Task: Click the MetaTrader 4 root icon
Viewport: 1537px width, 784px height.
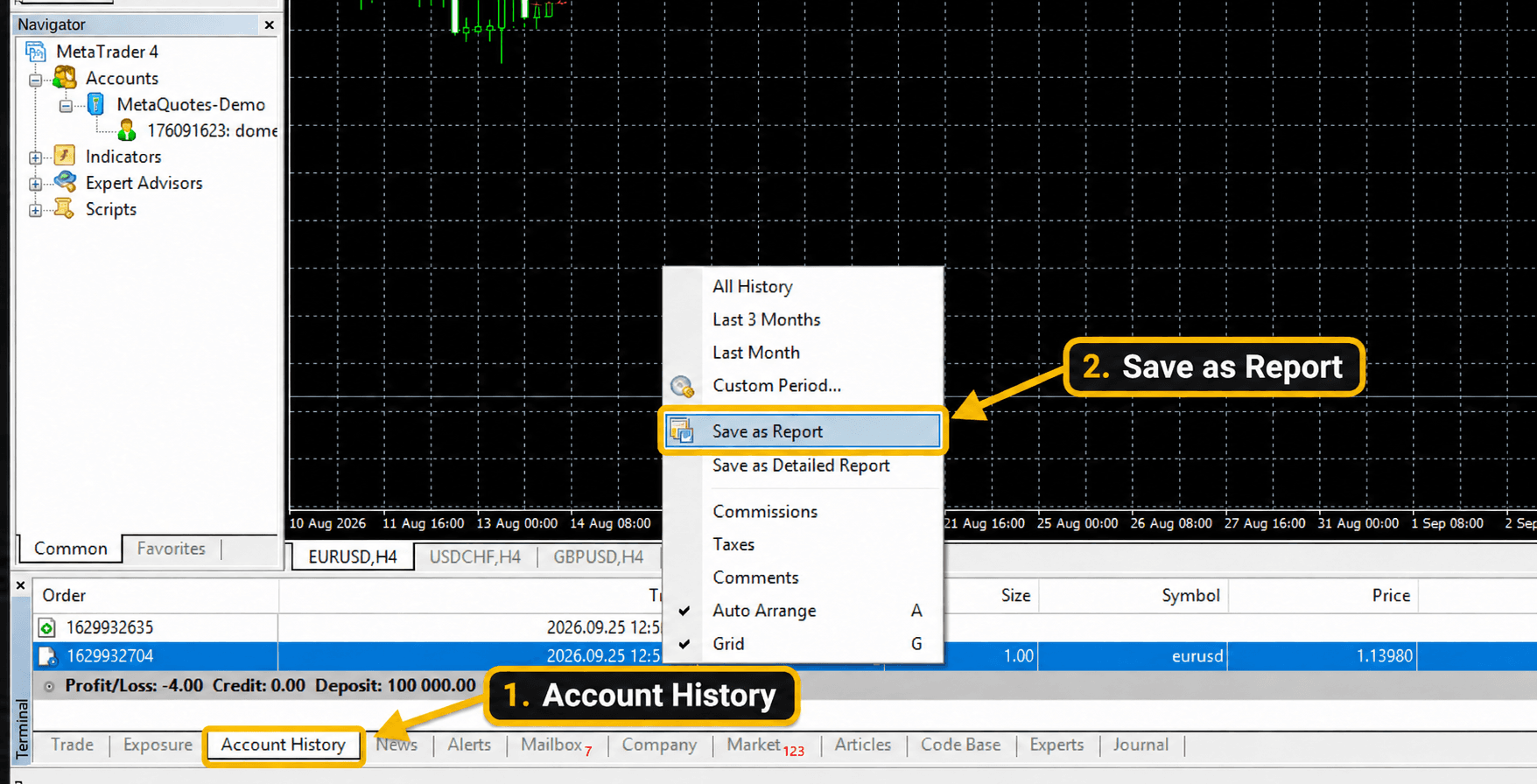Action: (36, 52)
